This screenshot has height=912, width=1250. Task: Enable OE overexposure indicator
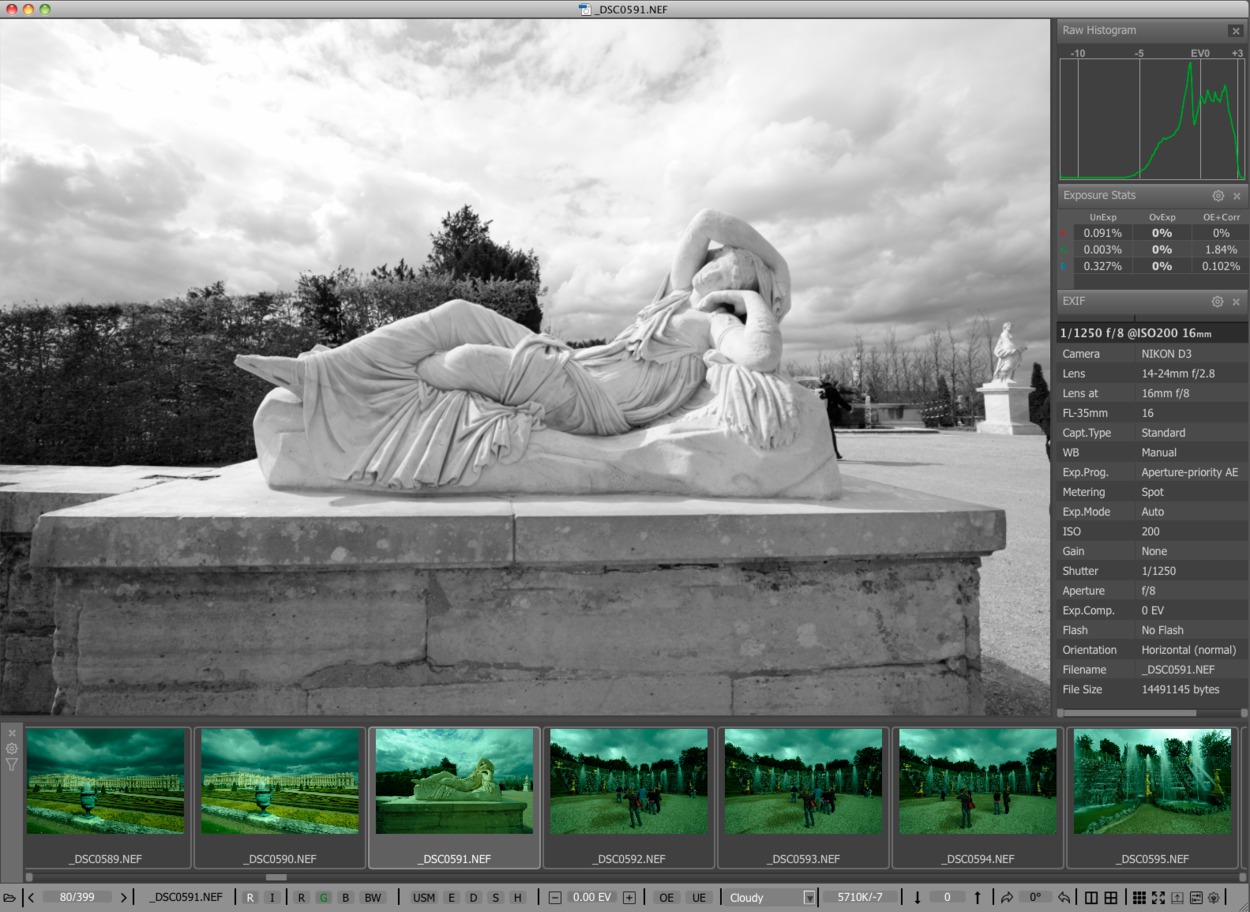coord(666,898)
